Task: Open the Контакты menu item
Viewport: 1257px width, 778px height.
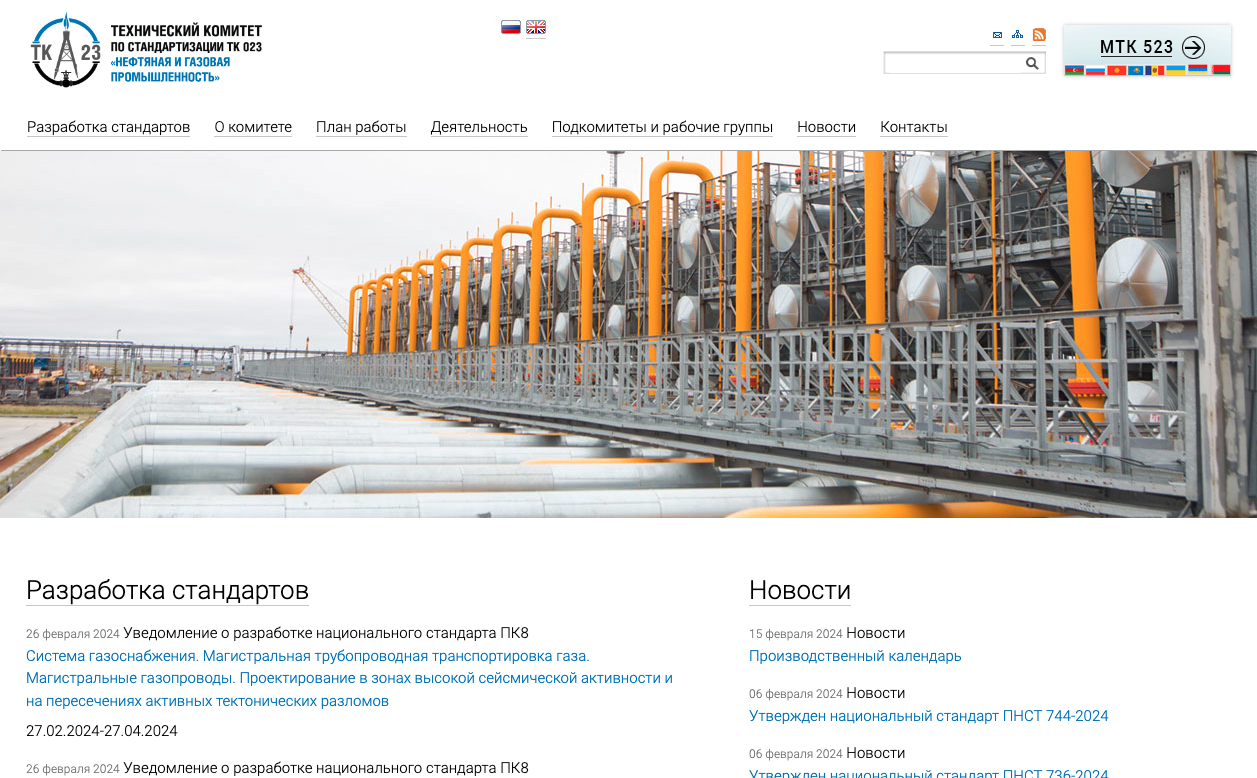Action: pyautogui.click(x=913, y=127)
